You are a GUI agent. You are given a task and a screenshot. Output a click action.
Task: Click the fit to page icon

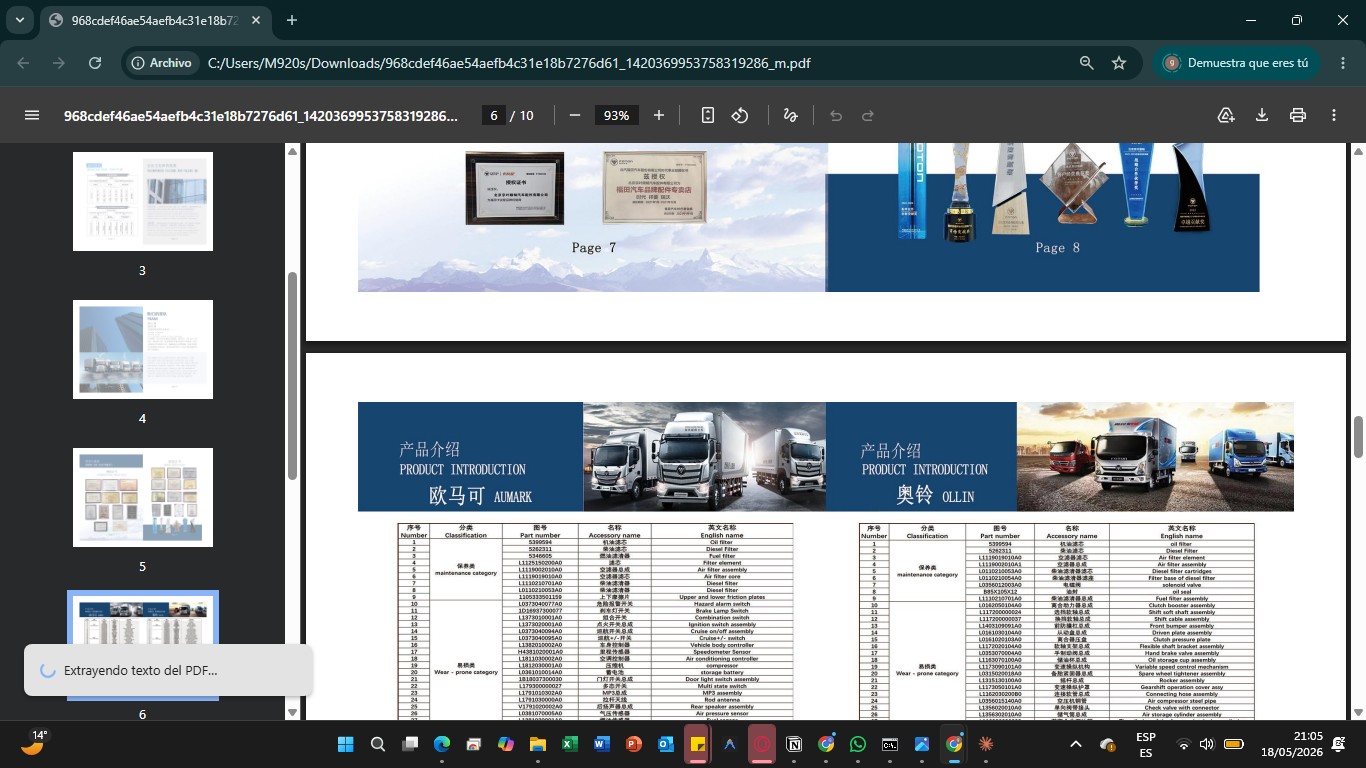tap(708, 115)
